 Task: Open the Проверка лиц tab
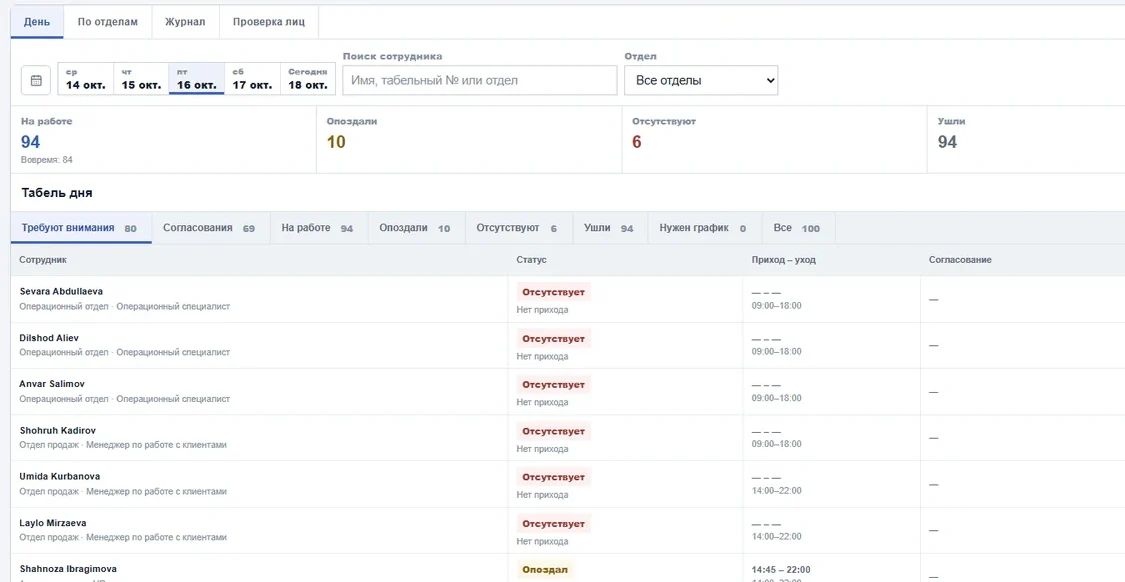point(269,22)
